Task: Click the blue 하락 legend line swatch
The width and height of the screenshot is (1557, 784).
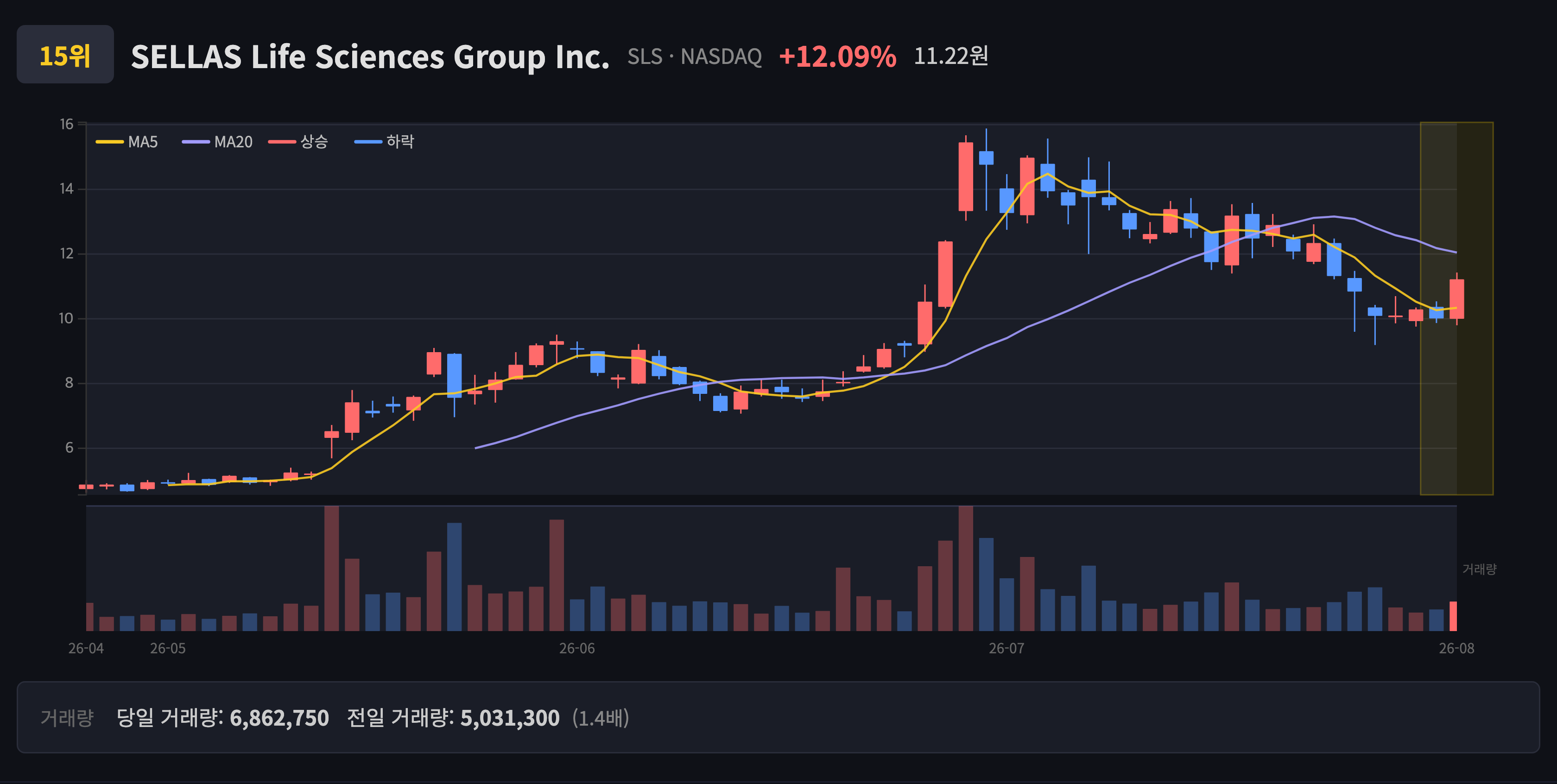Action: coord(368,142)
